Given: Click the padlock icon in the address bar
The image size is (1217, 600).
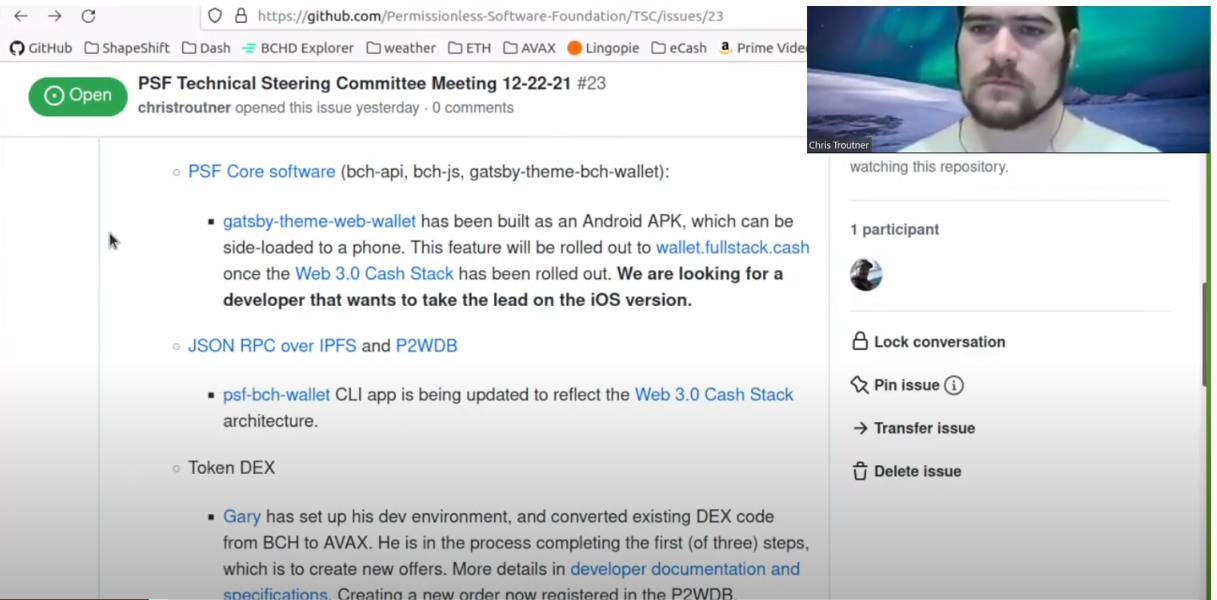Looking at the screenshot, I should click(240, 16).
